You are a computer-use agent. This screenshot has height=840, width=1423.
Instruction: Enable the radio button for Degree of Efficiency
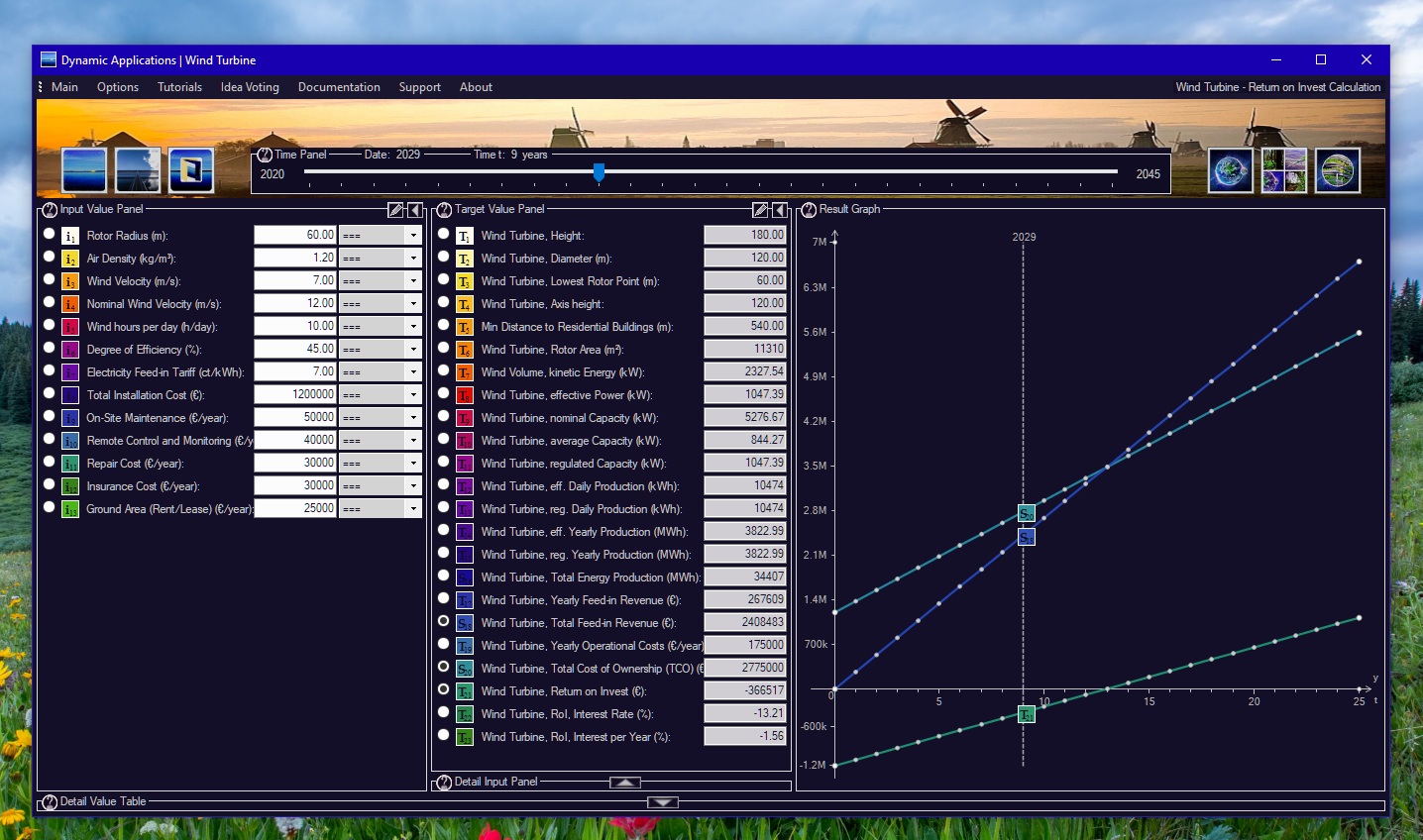50,349
